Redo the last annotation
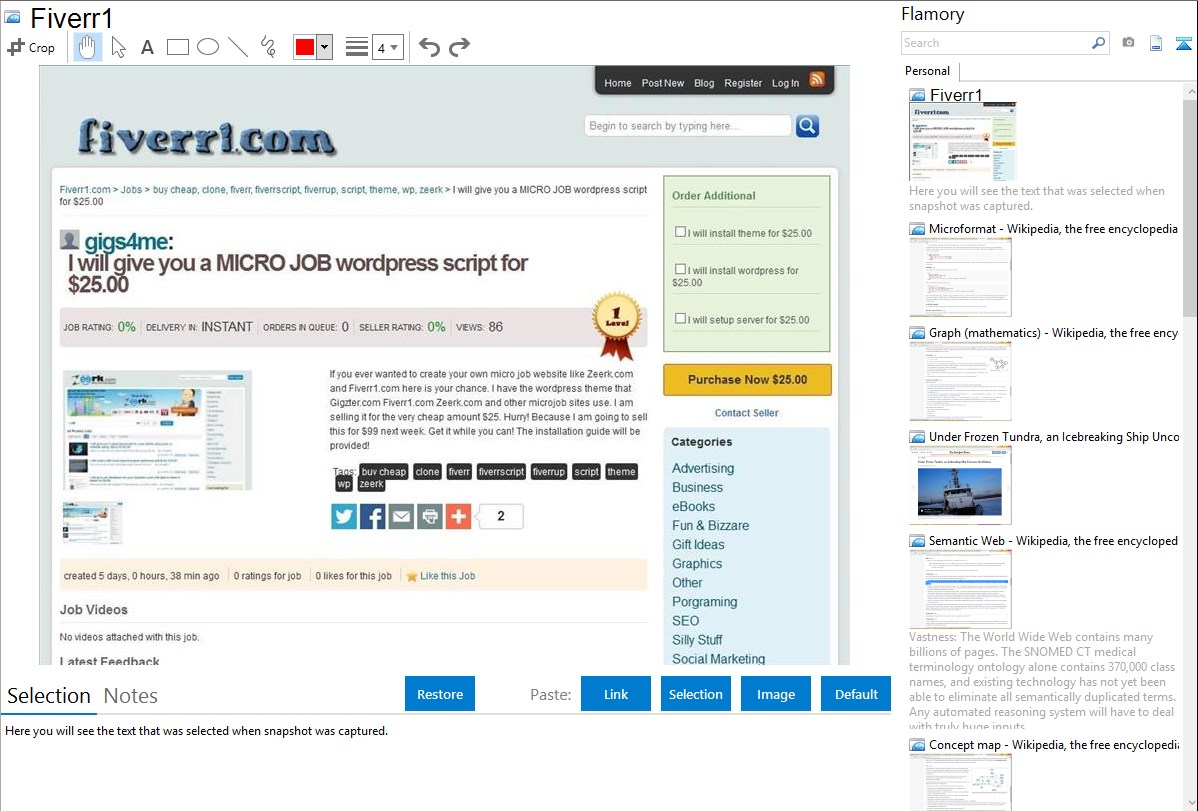 tap(459, 47)
